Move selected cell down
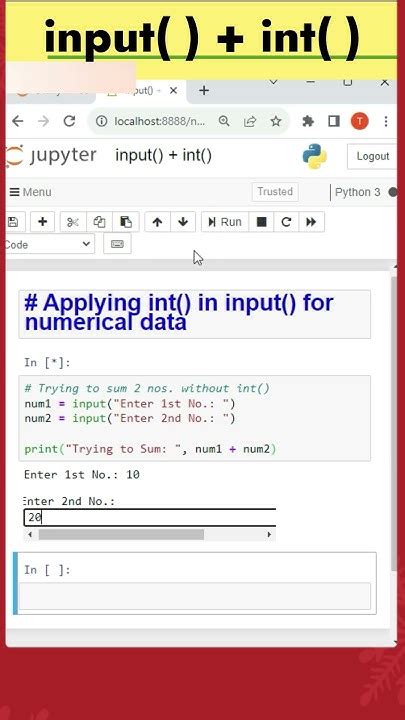This screenshot has height=720, width=405. coord(183,222)
